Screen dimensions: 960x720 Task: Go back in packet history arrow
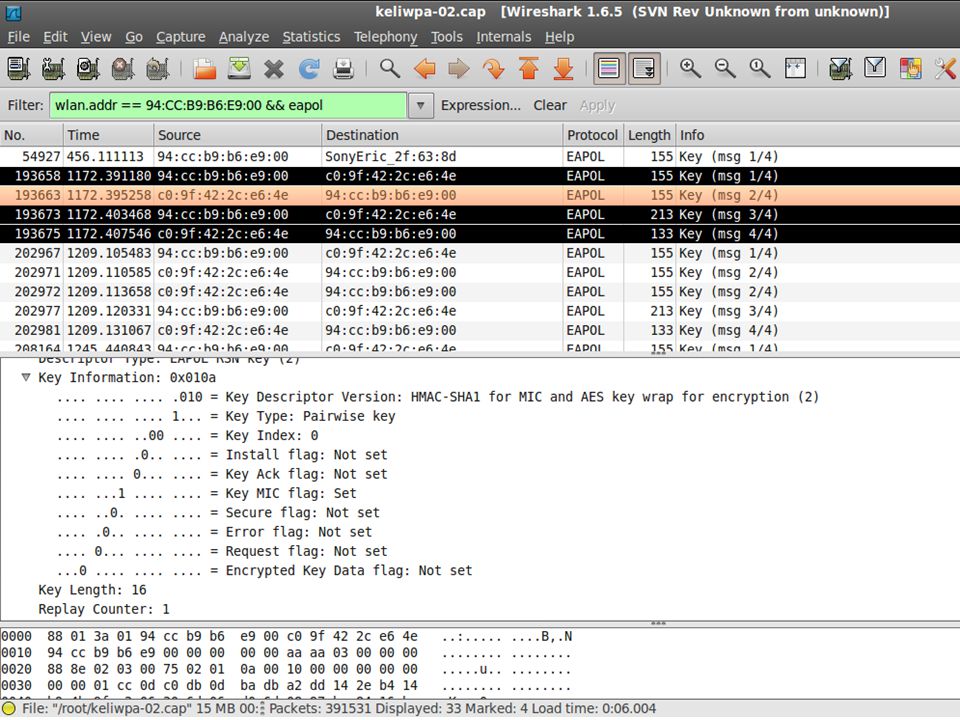(x=424, y=68)
